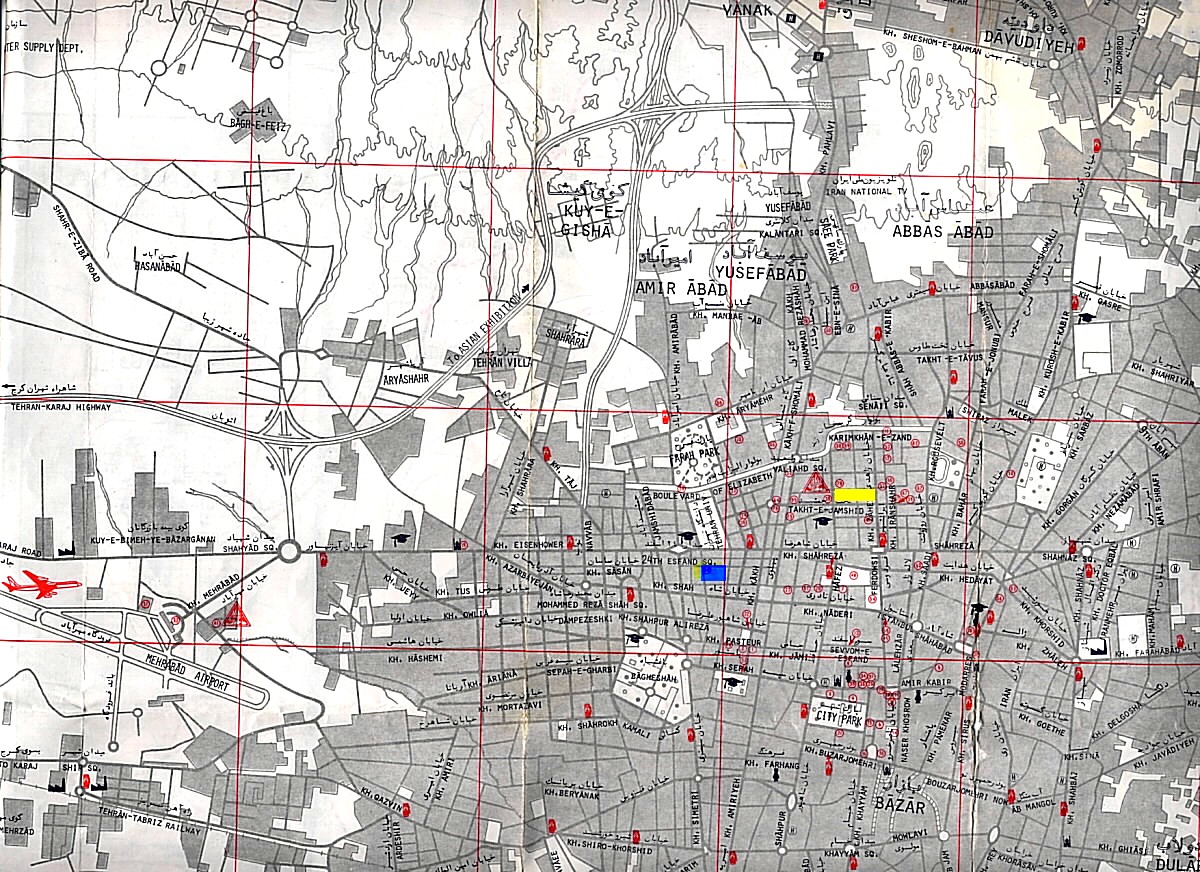Screen dimensions: 1200x872
Task: Click graduation cap icon below Takht-e-Jamshid
Action: (x=821, y=521)
